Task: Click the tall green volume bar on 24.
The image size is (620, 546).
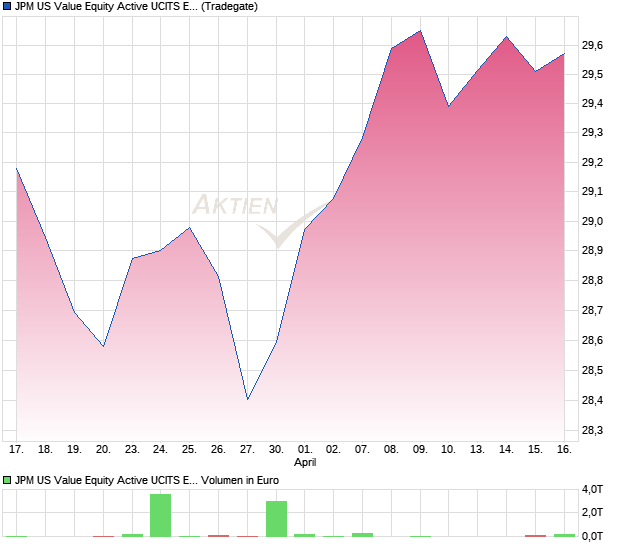Action: 161,516
